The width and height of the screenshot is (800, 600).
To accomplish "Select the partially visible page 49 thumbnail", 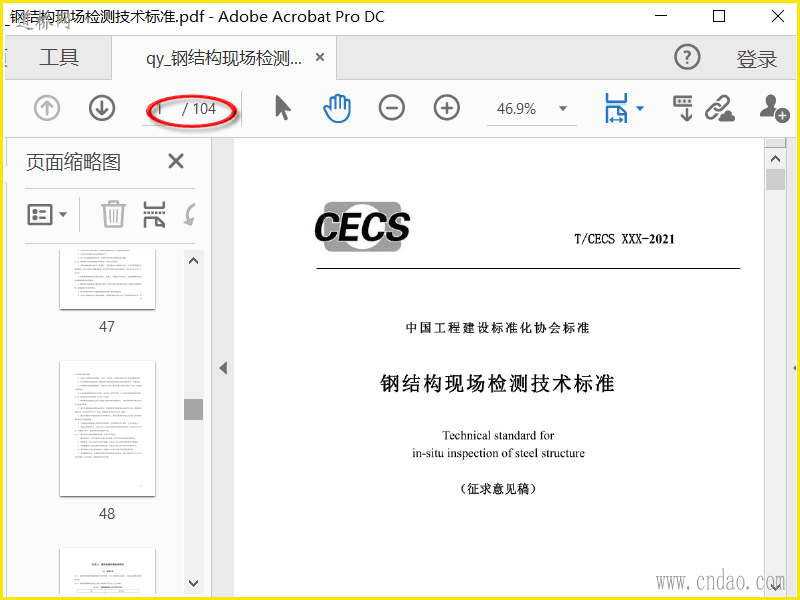I will point(107,570).
